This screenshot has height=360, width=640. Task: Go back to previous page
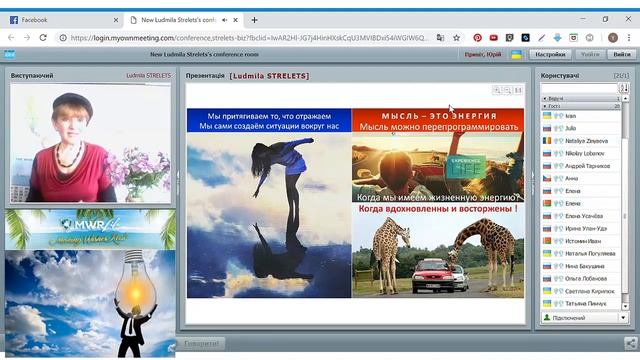click(x=11, y=38)
